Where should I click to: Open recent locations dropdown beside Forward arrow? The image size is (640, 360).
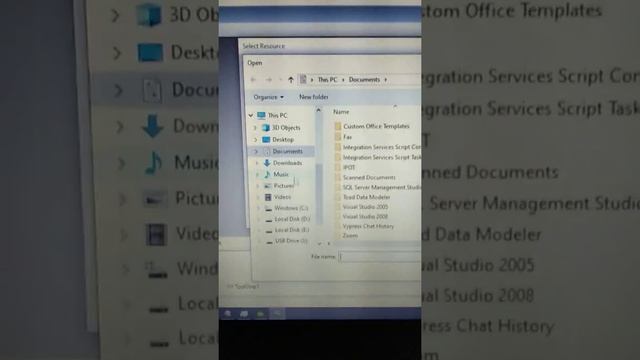[280, 80]
